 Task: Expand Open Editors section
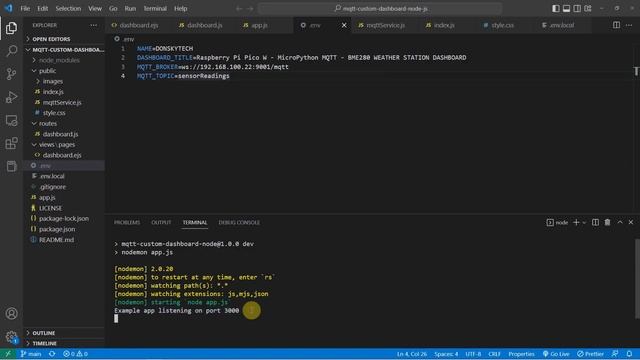64,39
